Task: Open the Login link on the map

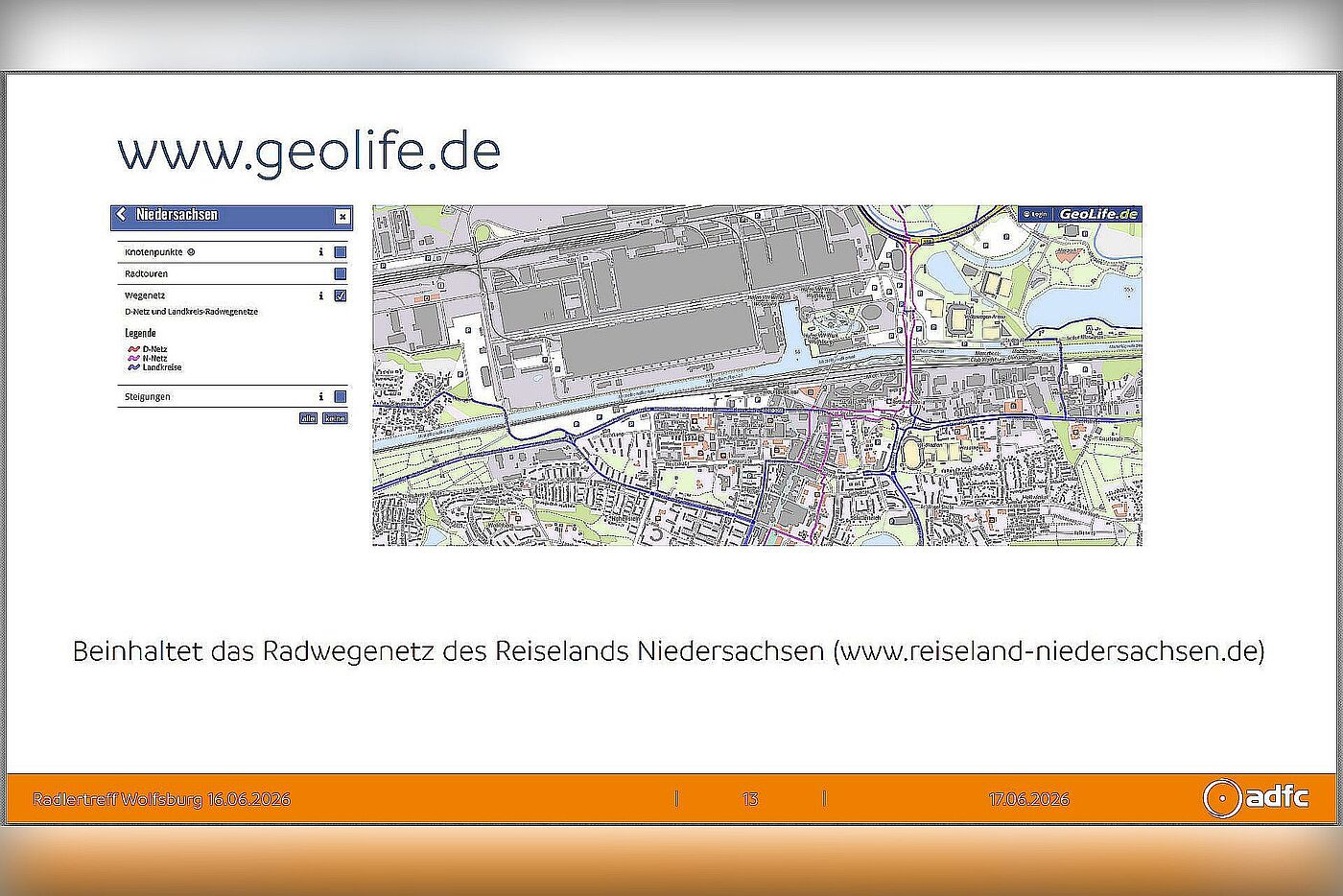Action: coord(1035,214)
